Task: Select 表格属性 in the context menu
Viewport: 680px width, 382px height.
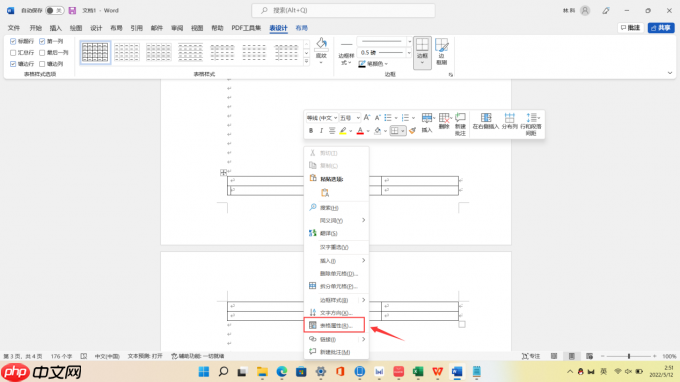Action: tap(334, 325)
